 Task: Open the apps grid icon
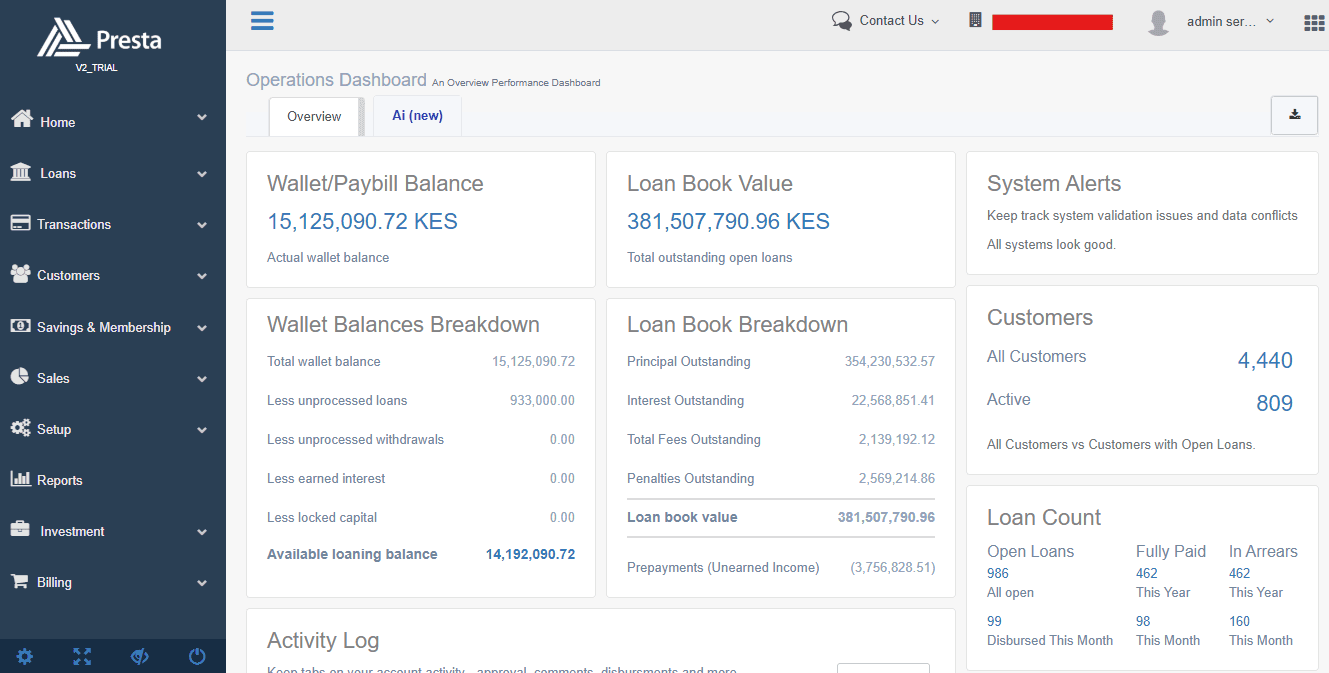[x=1314, y=22]
